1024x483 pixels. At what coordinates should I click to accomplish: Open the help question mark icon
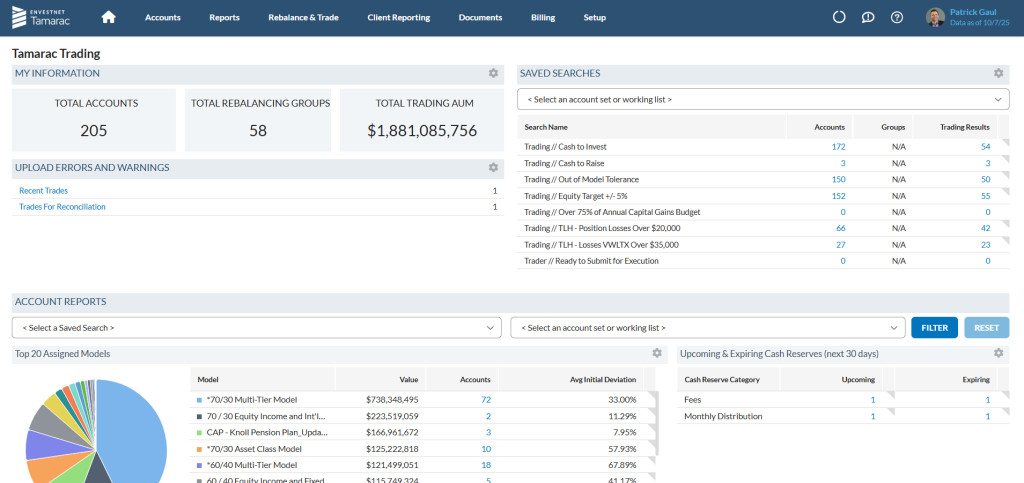(x=897, y=18)
